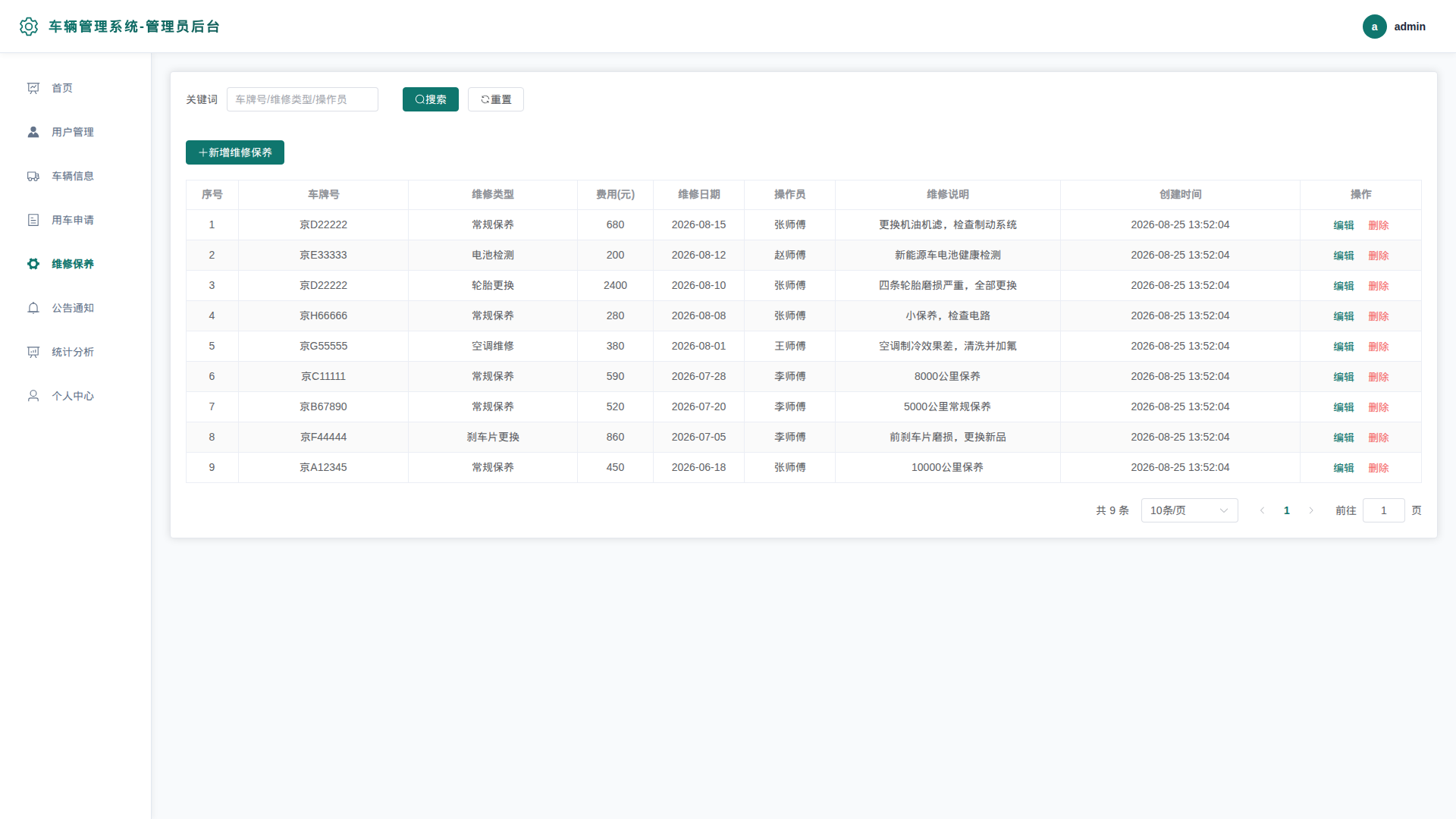Click the admin username

[x=1410, y=27]
